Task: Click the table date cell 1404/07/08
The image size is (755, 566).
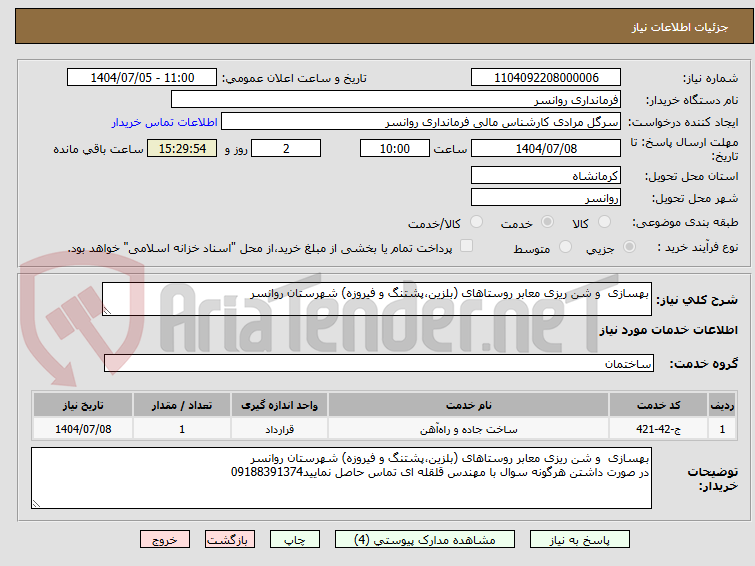Action: point(83,429)
